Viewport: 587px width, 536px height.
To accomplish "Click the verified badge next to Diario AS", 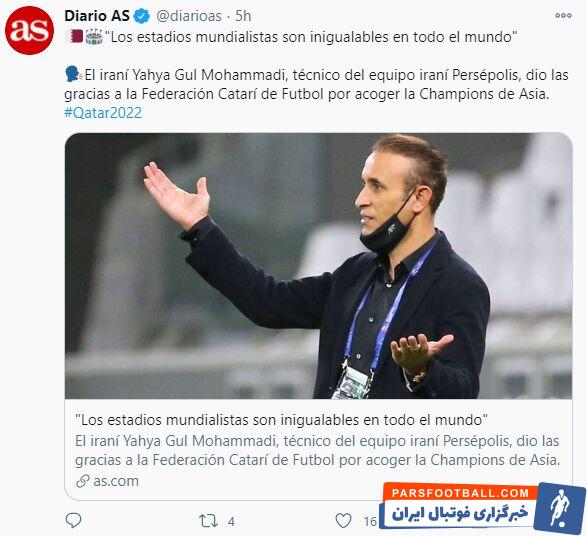I will 142,16.
